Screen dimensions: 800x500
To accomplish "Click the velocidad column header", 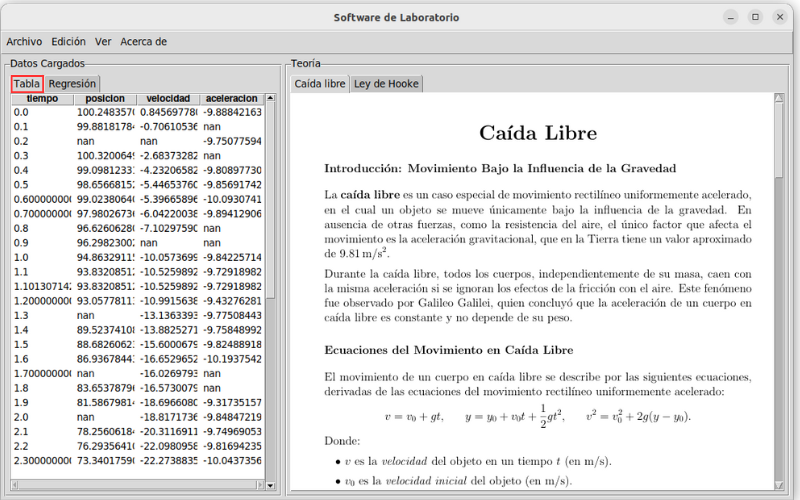I will pos(168,99).
